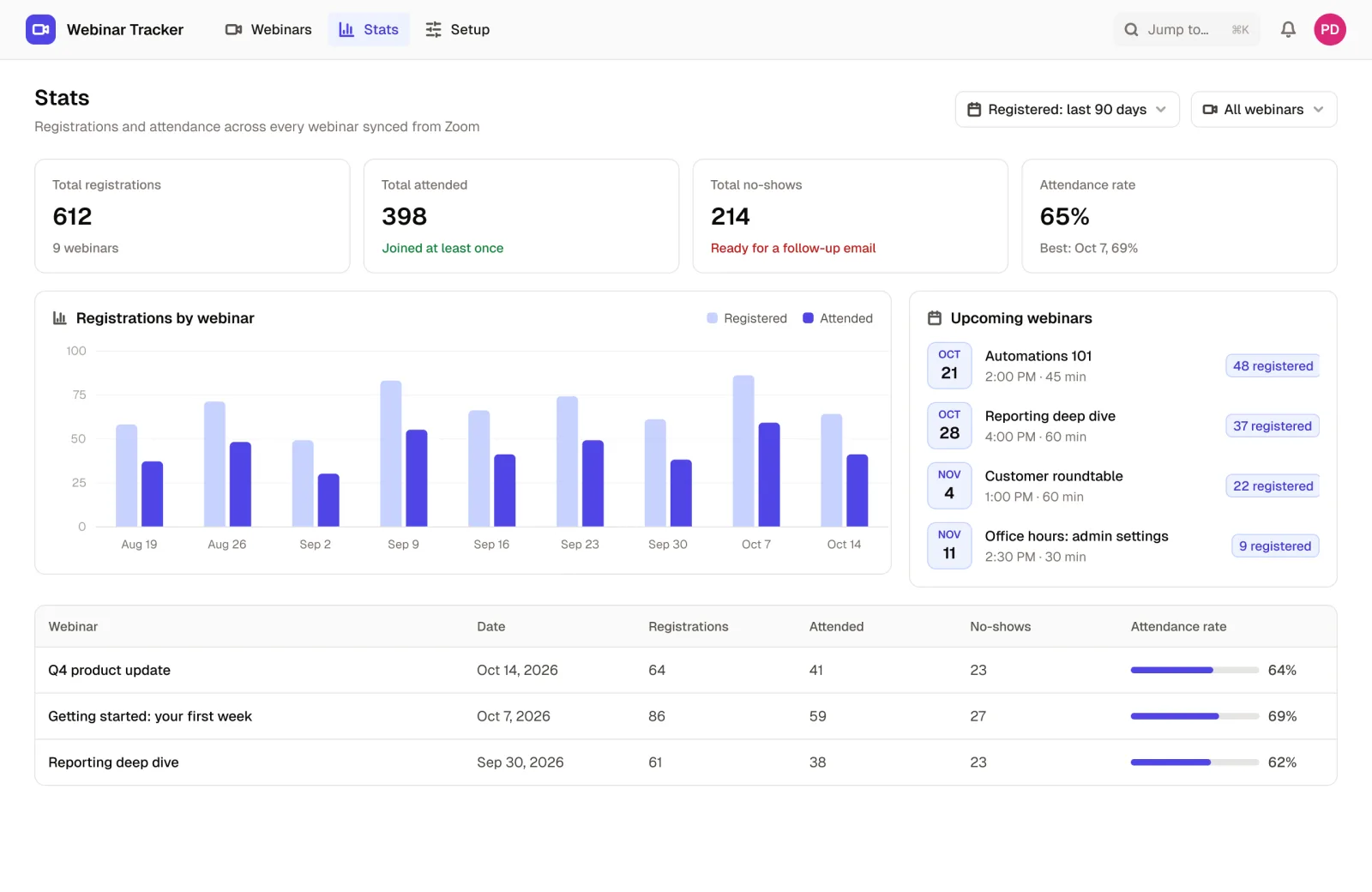This screenshot has height=892, width=1372.
Task: Click the Oct 7 Registered bar
Action: pyautogui.click(x=743, y=451)
